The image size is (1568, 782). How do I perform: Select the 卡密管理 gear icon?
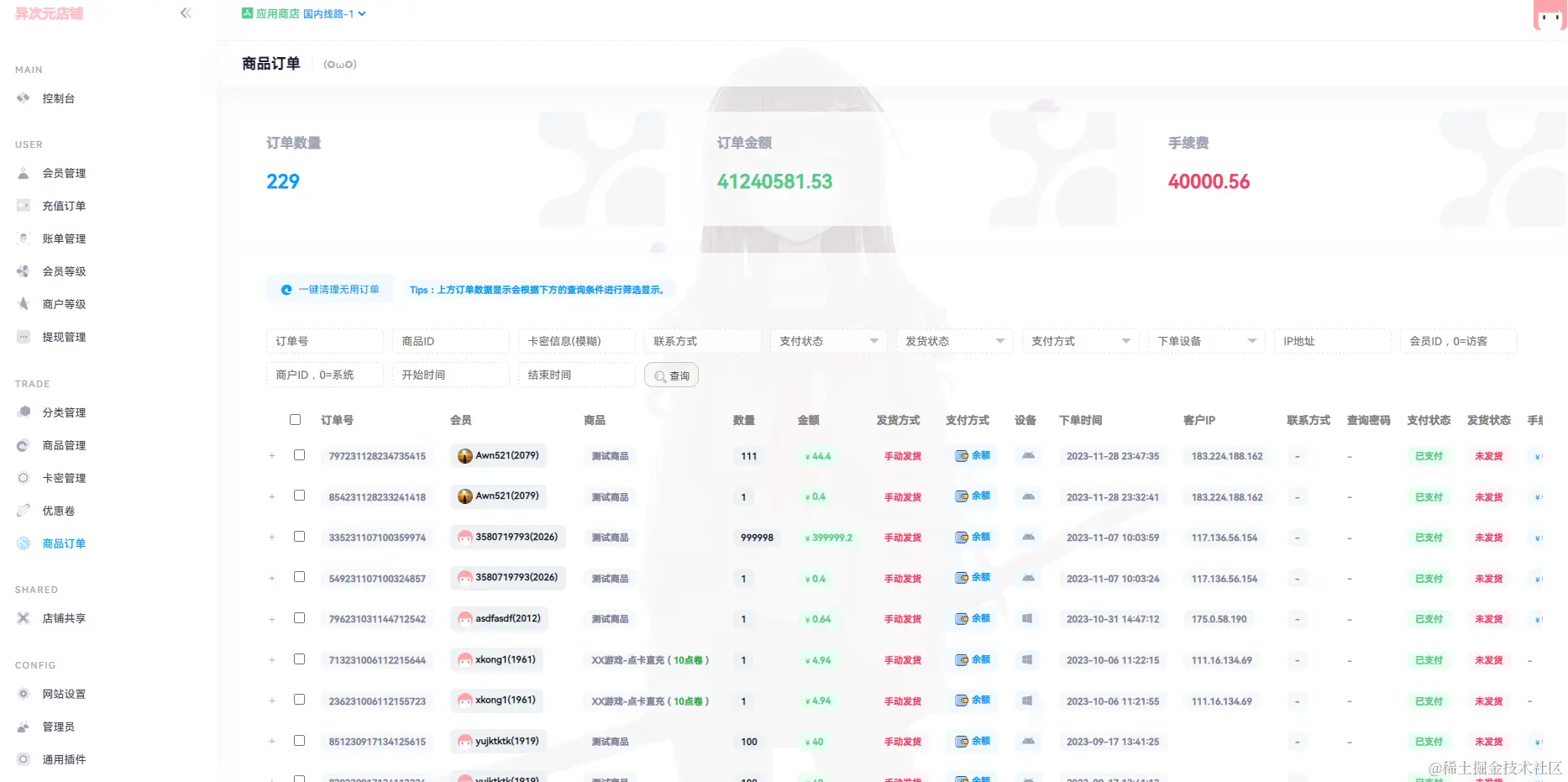23,477
